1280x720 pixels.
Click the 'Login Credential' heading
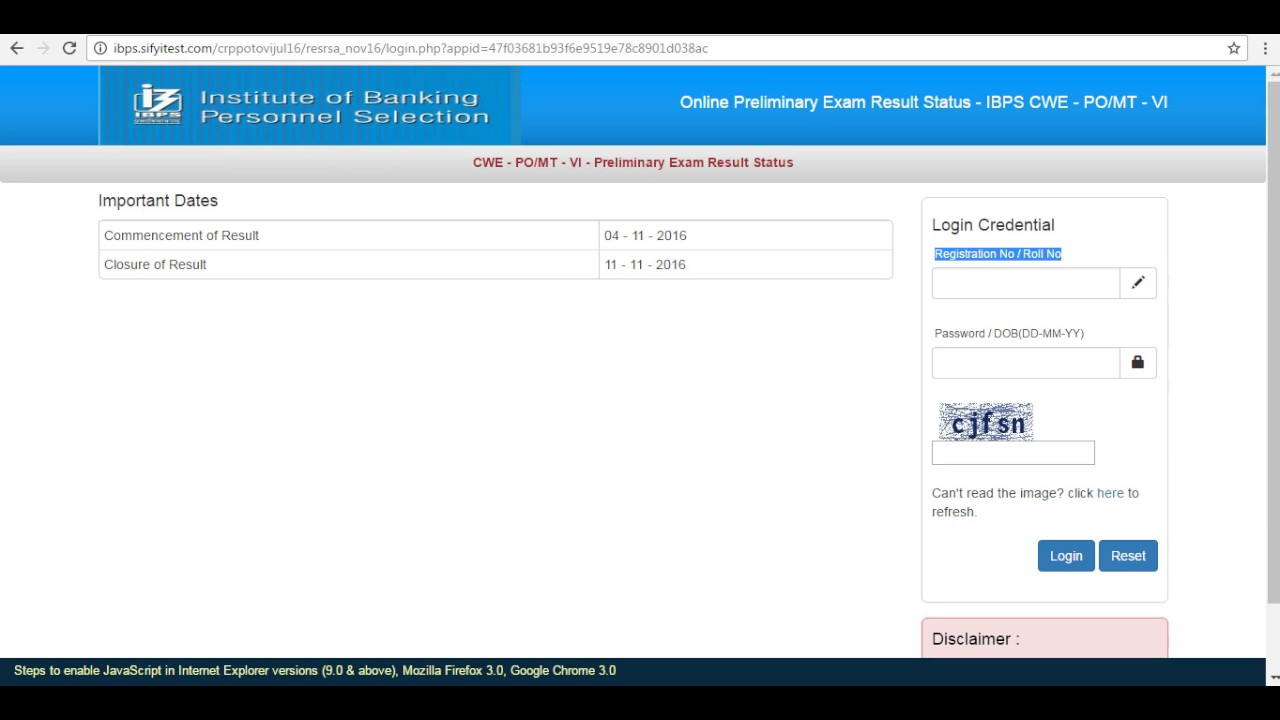[993, 225]
